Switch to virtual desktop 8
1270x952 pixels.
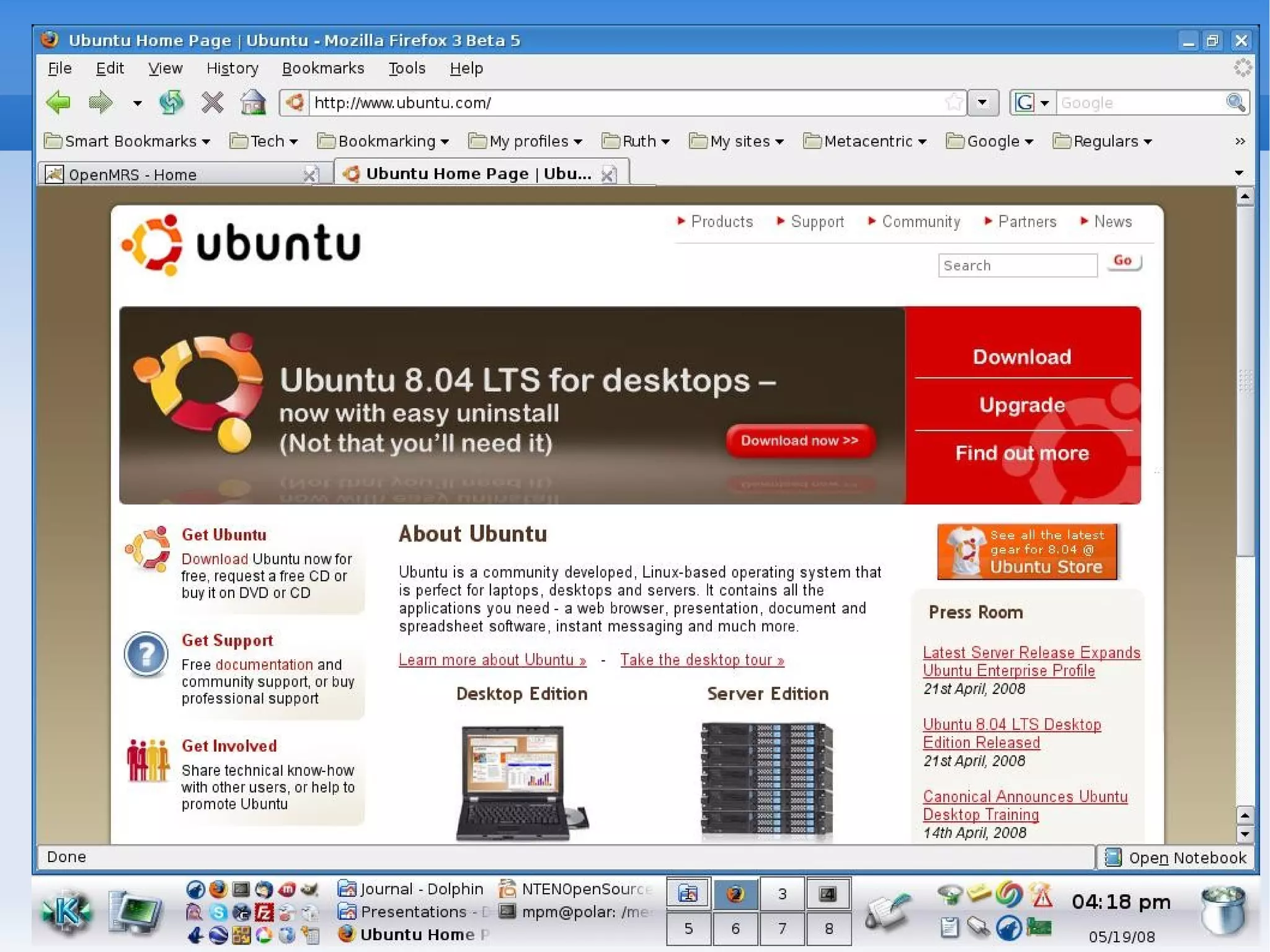coord(828,928)
